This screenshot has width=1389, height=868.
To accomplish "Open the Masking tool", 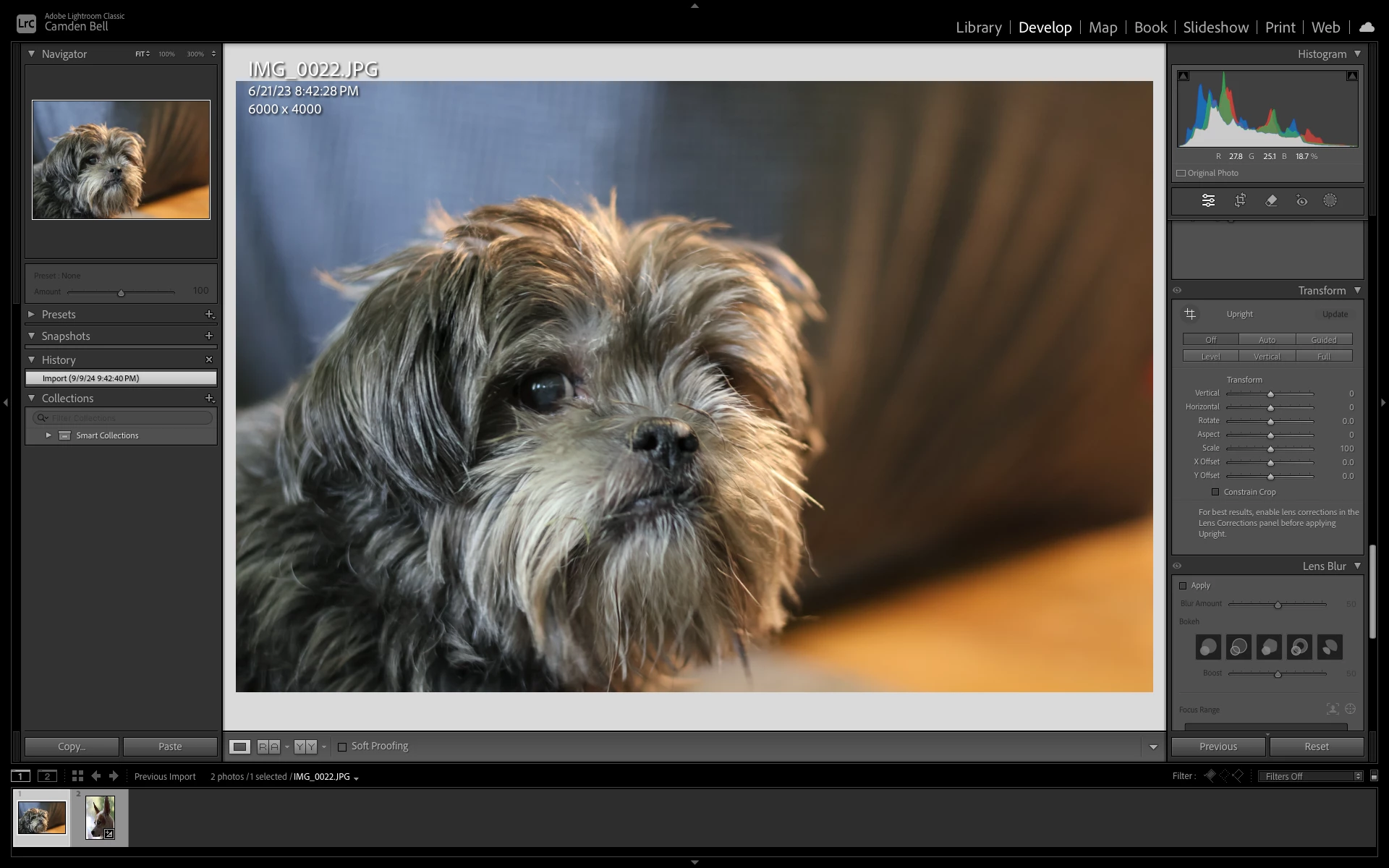I will point(1330,200).
